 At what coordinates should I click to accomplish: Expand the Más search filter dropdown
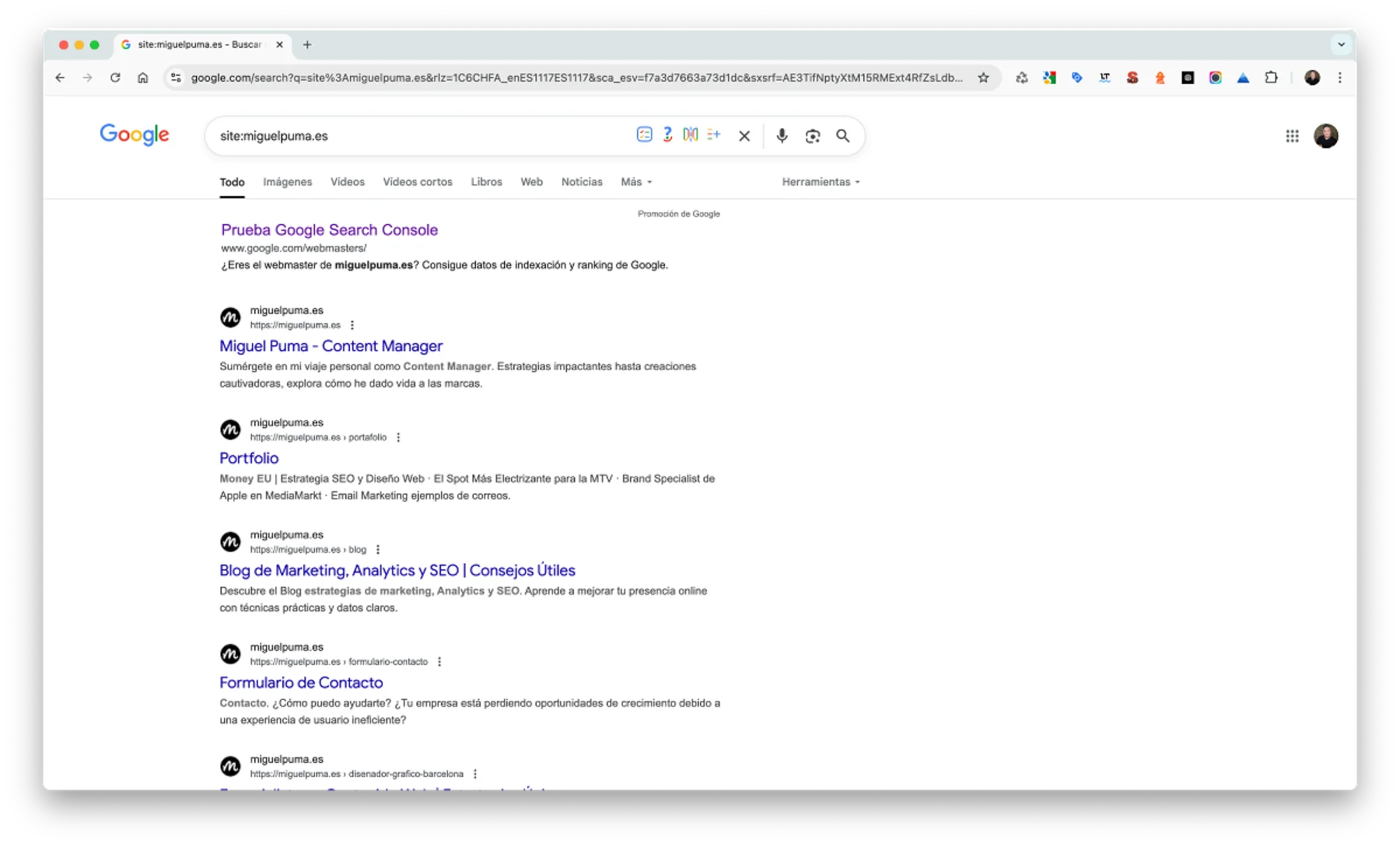coord(636,182)
